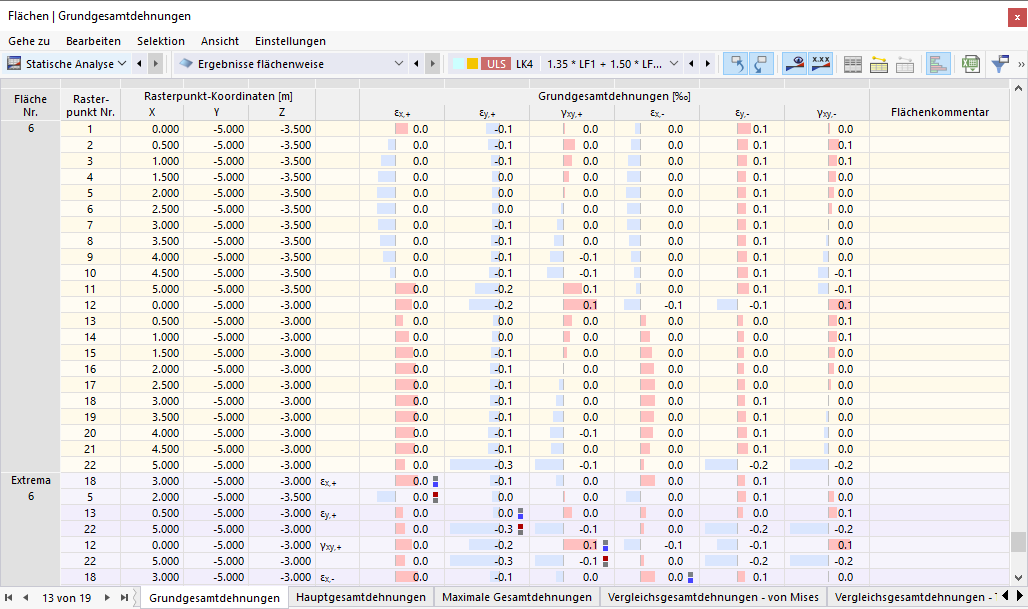
Task: Open the Selektion menu
Action: (x=161, y=41)
